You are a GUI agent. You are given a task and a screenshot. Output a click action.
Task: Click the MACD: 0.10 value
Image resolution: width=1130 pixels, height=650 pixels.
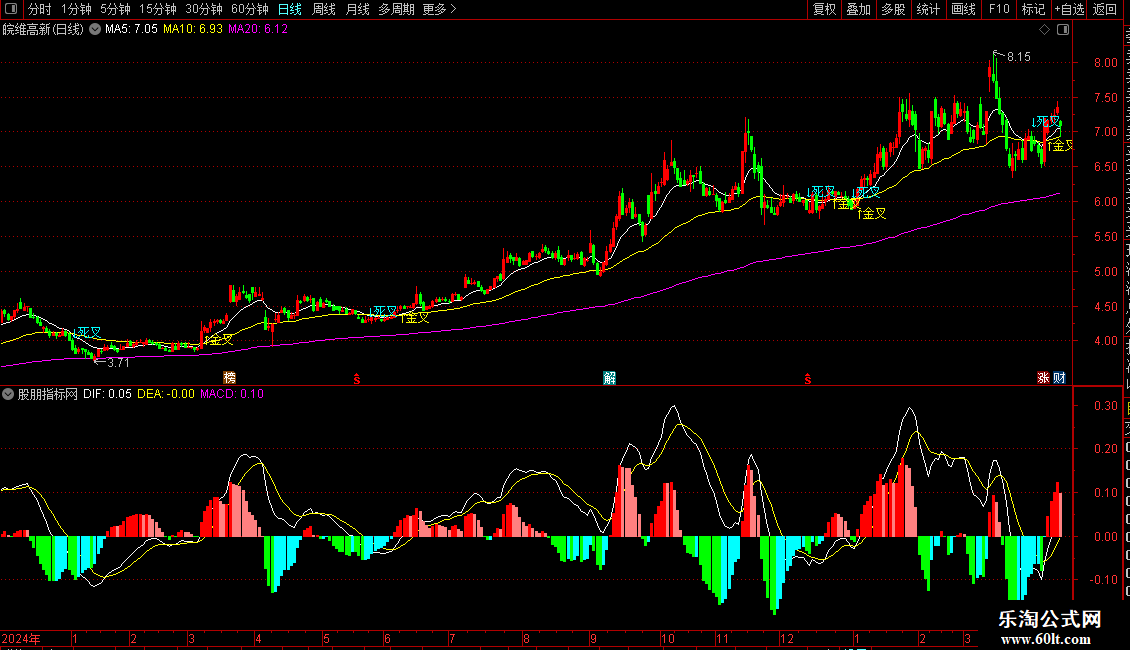(232, 394)
